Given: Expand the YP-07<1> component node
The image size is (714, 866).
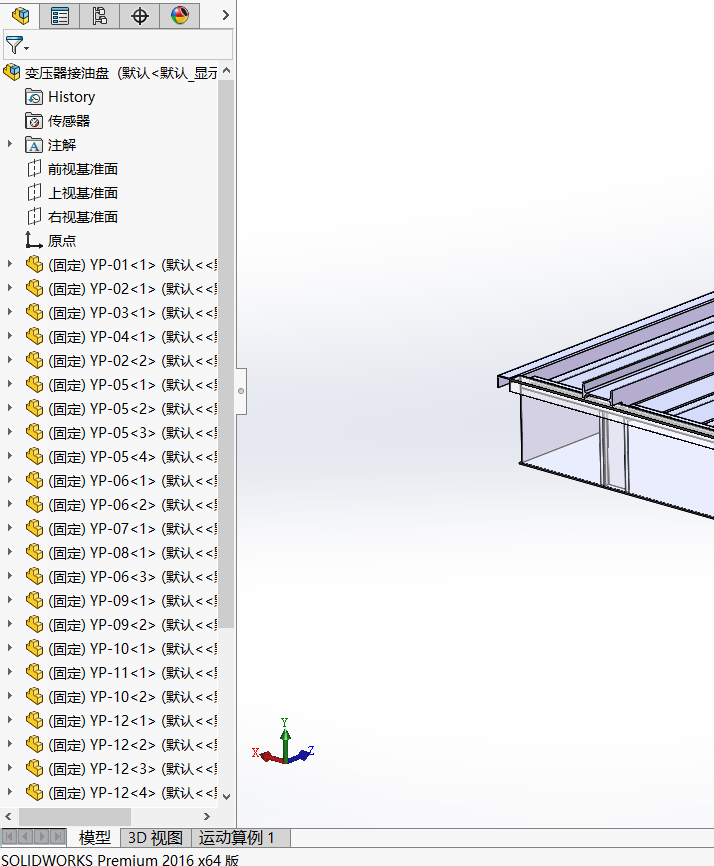Looking at the screenshot, I should [9, 528].
